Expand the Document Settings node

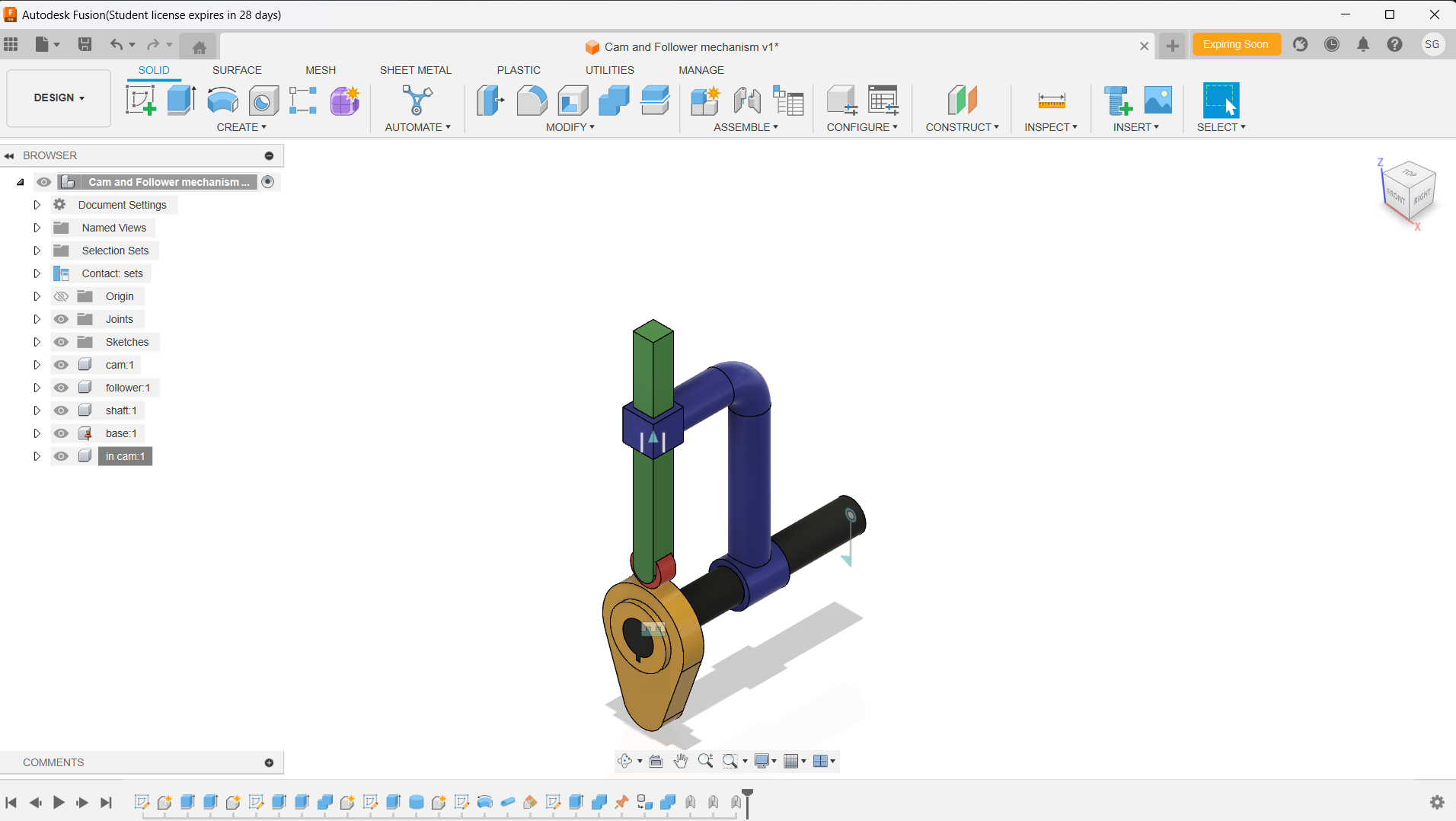pos(37,205)
